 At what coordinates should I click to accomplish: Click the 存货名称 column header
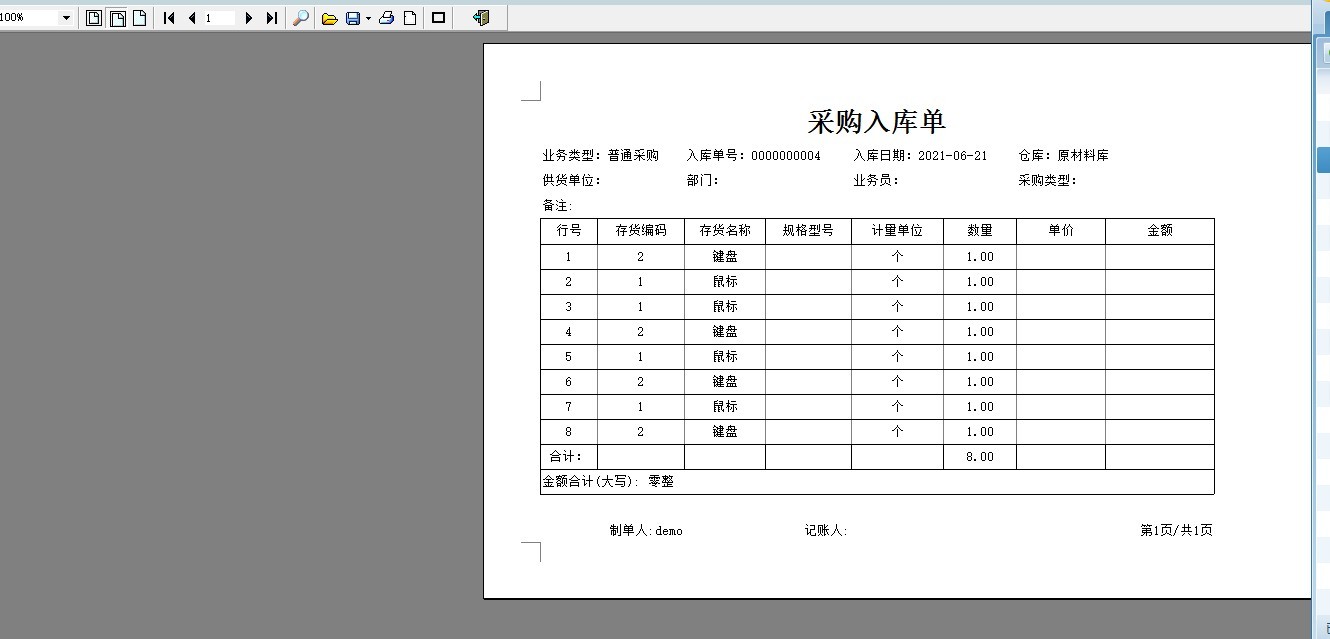[x=725, y=231]
